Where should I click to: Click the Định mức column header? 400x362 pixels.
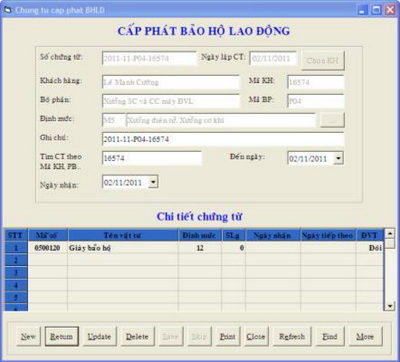point(200,235)
